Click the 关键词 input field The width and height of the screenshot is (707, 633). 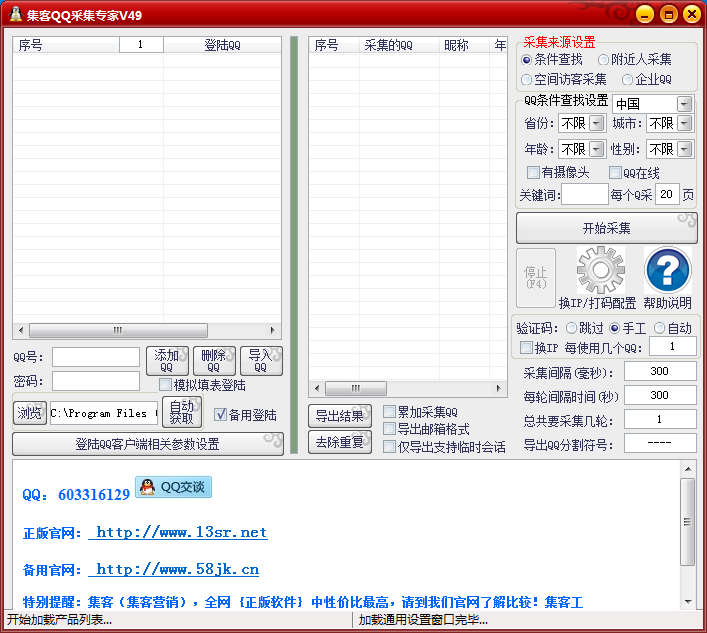[585, 194]
